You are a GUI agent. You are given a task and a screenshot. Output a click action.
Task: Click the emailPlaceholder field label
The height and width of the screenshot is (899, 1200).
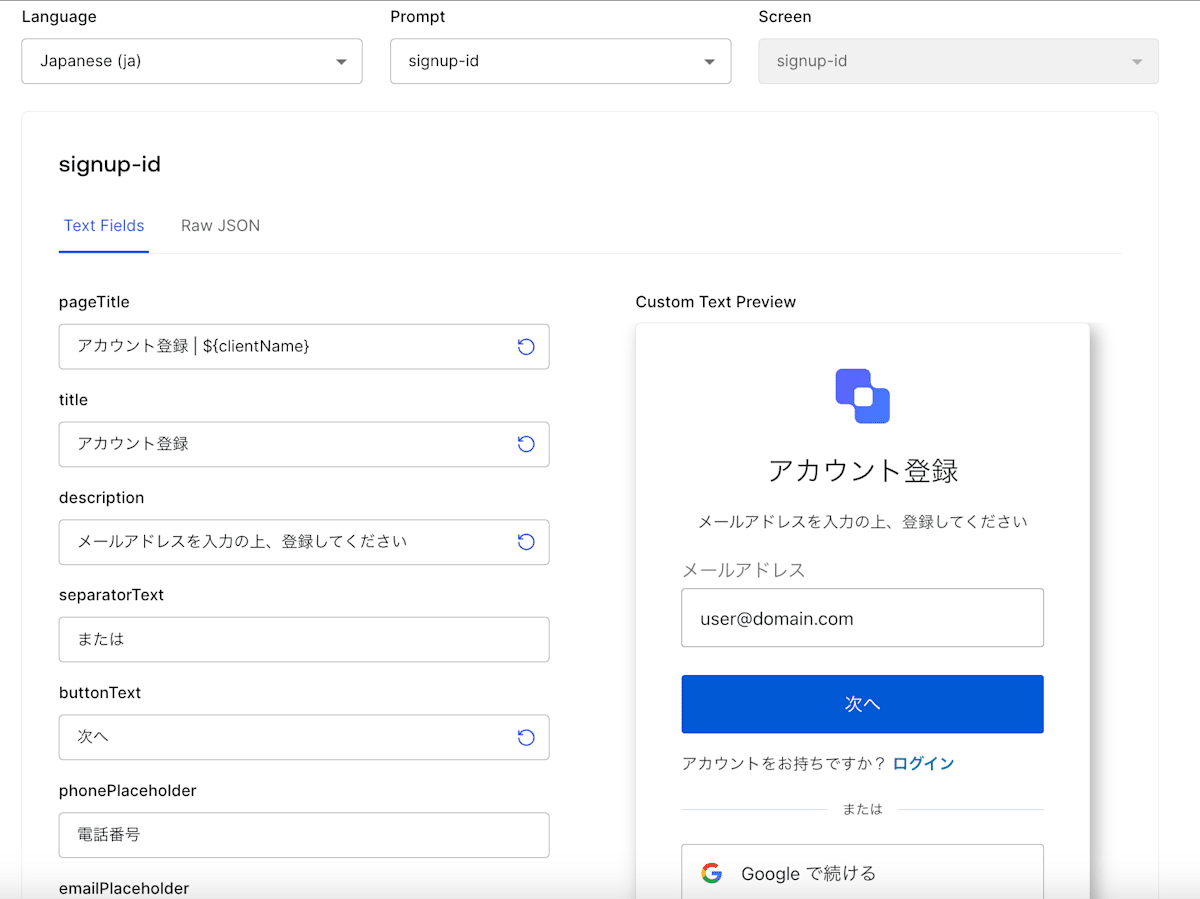(124, 888)
